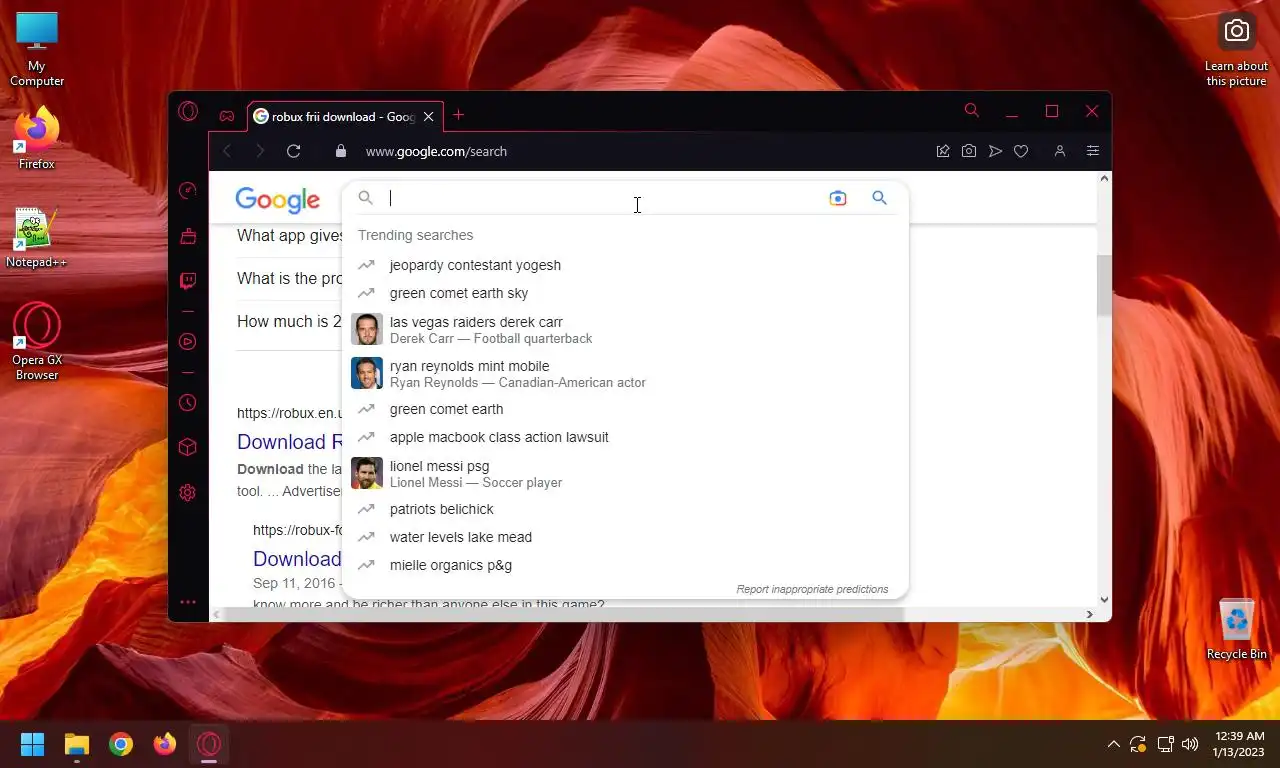Open a new tab with plus button

tap(458, 115)
